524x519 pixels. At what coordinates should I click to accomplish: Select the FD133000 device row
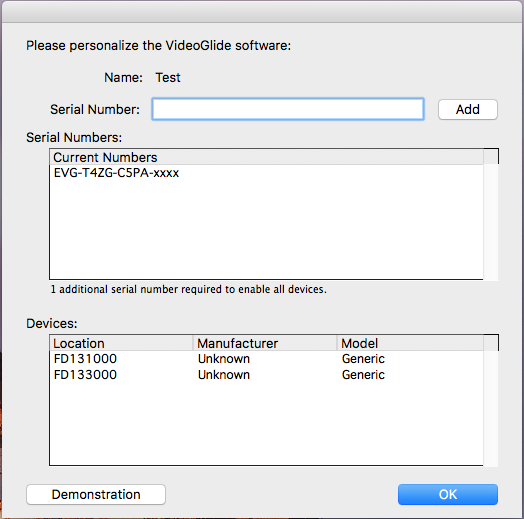tap(266, 375)
